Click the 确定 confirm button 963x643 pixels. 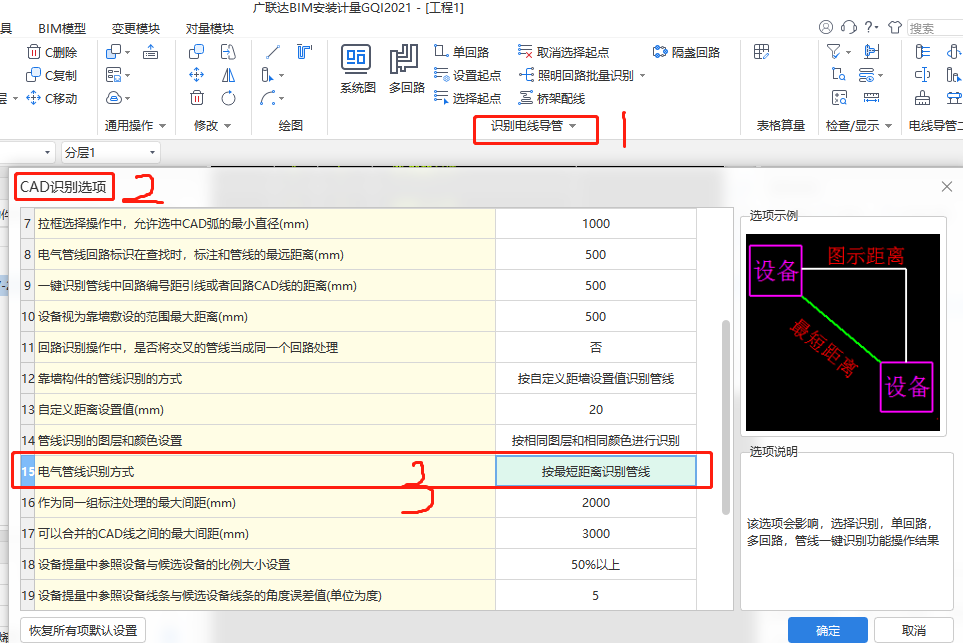pos(827,630)
